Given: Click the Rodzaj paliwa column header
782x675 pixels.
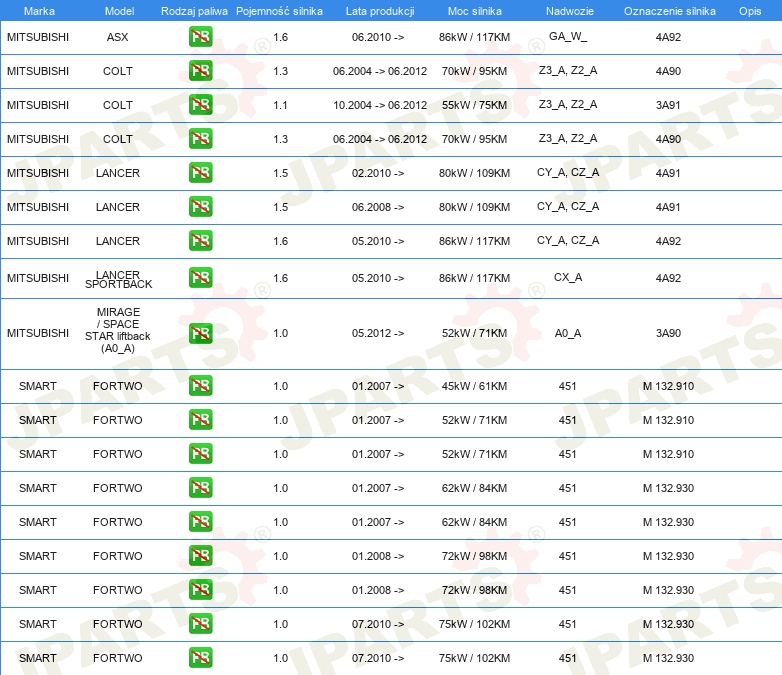Looking at the screenshot, I should pos(194,10).
